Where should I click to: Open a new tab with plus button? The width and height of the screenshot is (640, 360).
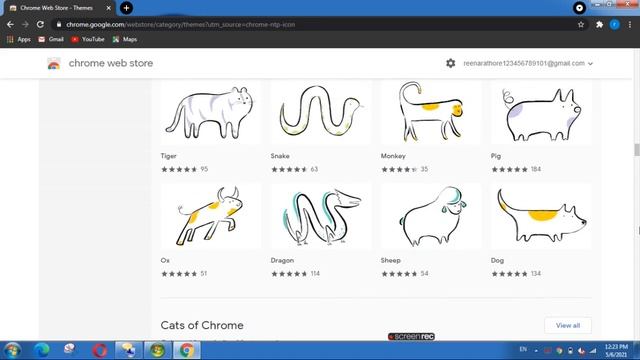click(126, 8)
